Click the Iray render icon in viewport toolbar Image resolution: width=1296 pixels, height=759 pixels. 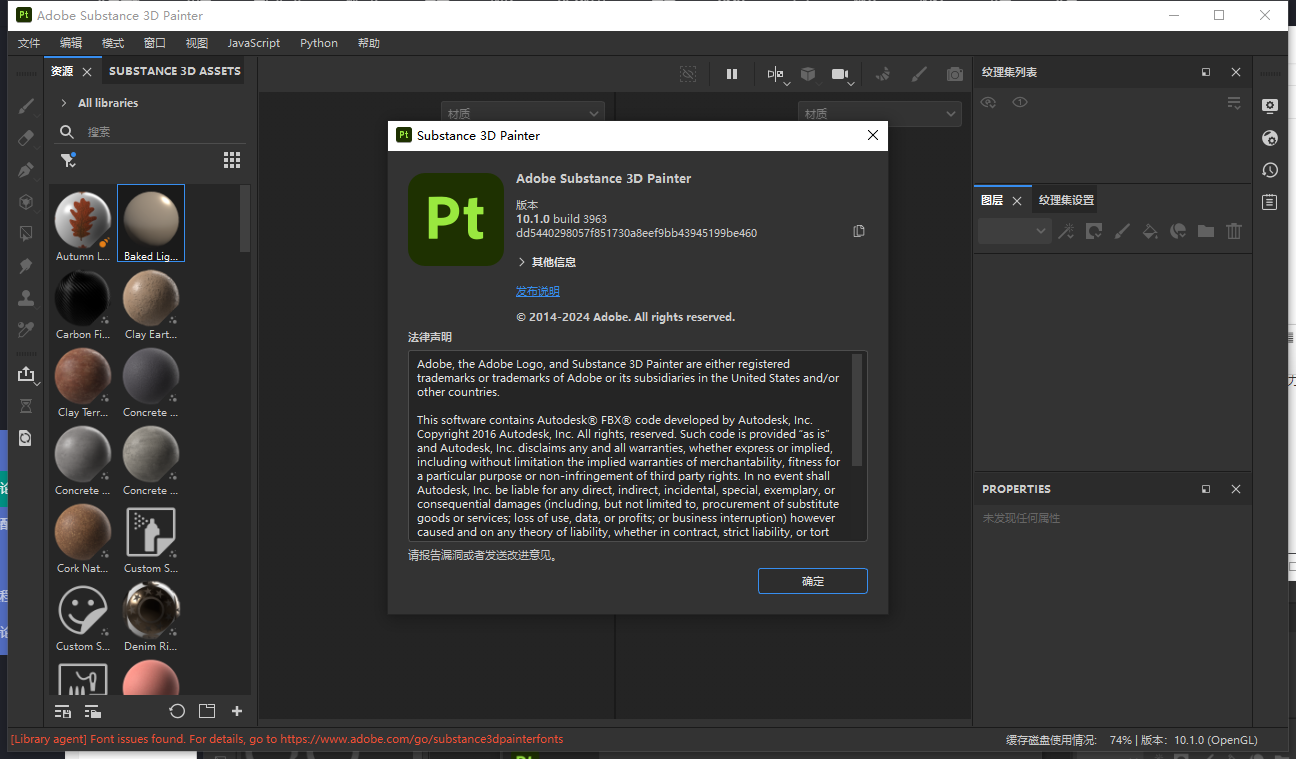click(883, 74)
